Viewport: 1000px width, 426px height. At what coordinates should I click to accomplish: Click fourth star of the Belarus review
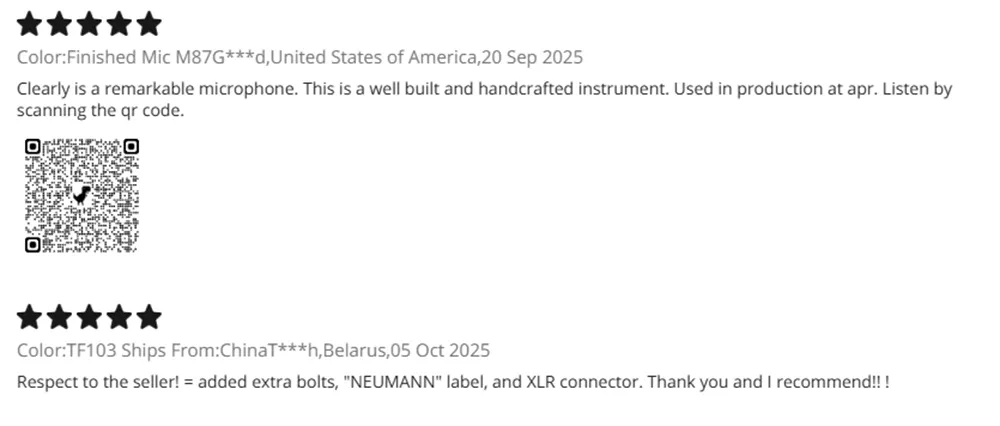(119, 317)
